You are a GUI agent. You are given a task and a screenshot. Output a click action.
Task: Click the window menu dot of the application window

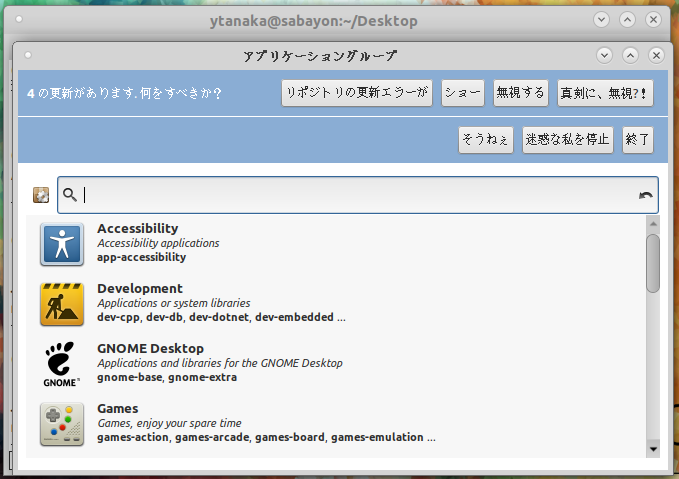tap(28, 55)
